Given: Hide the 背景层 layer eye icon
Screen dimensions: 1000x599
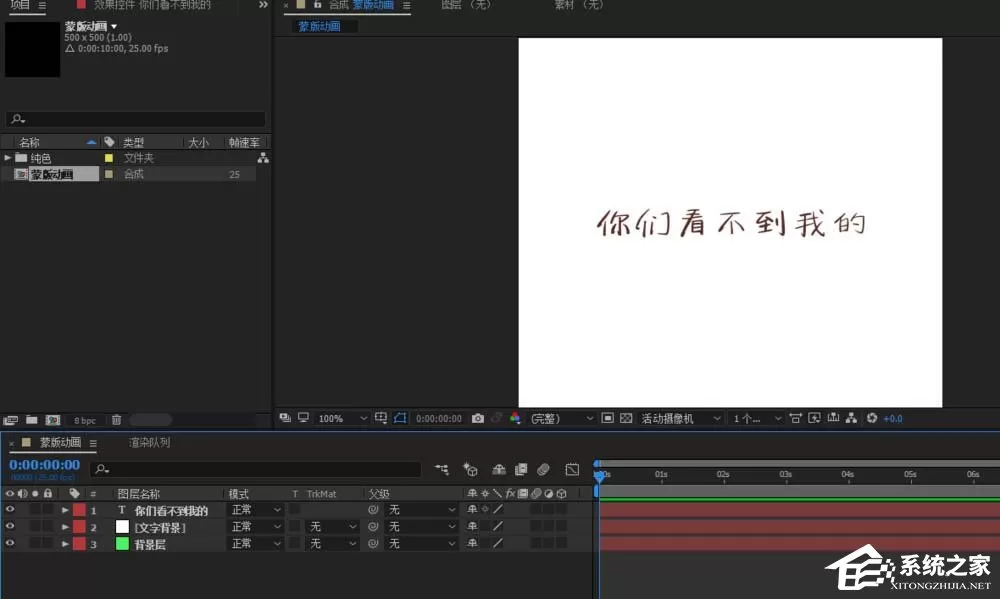Looking at the screenshot, I should coord(10,544).
